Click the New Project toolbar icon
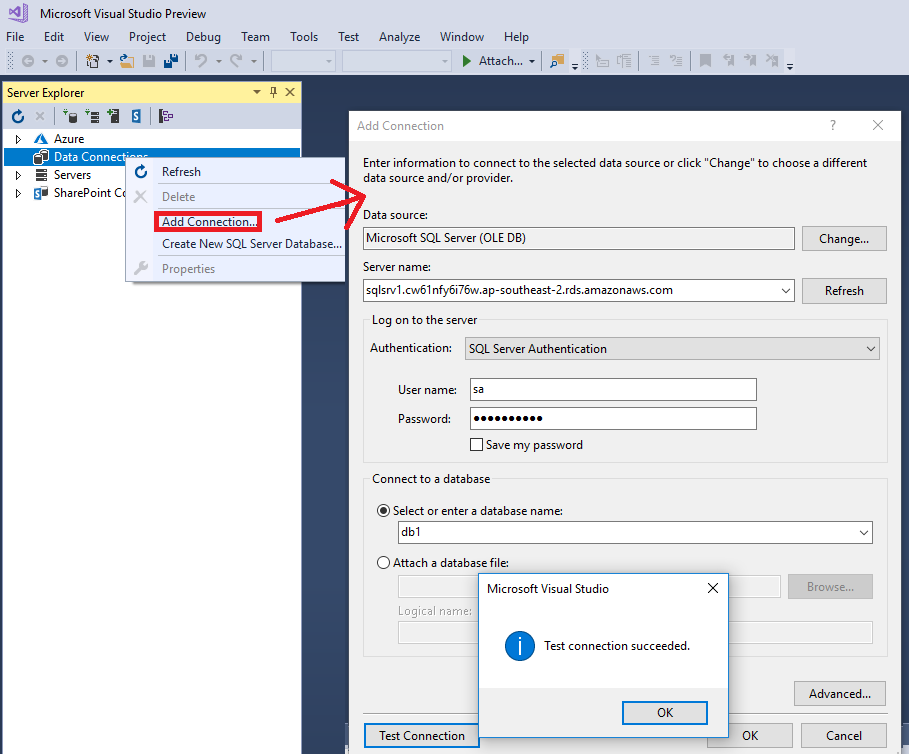Screen dimensions: 909x754 coord(92,61)
